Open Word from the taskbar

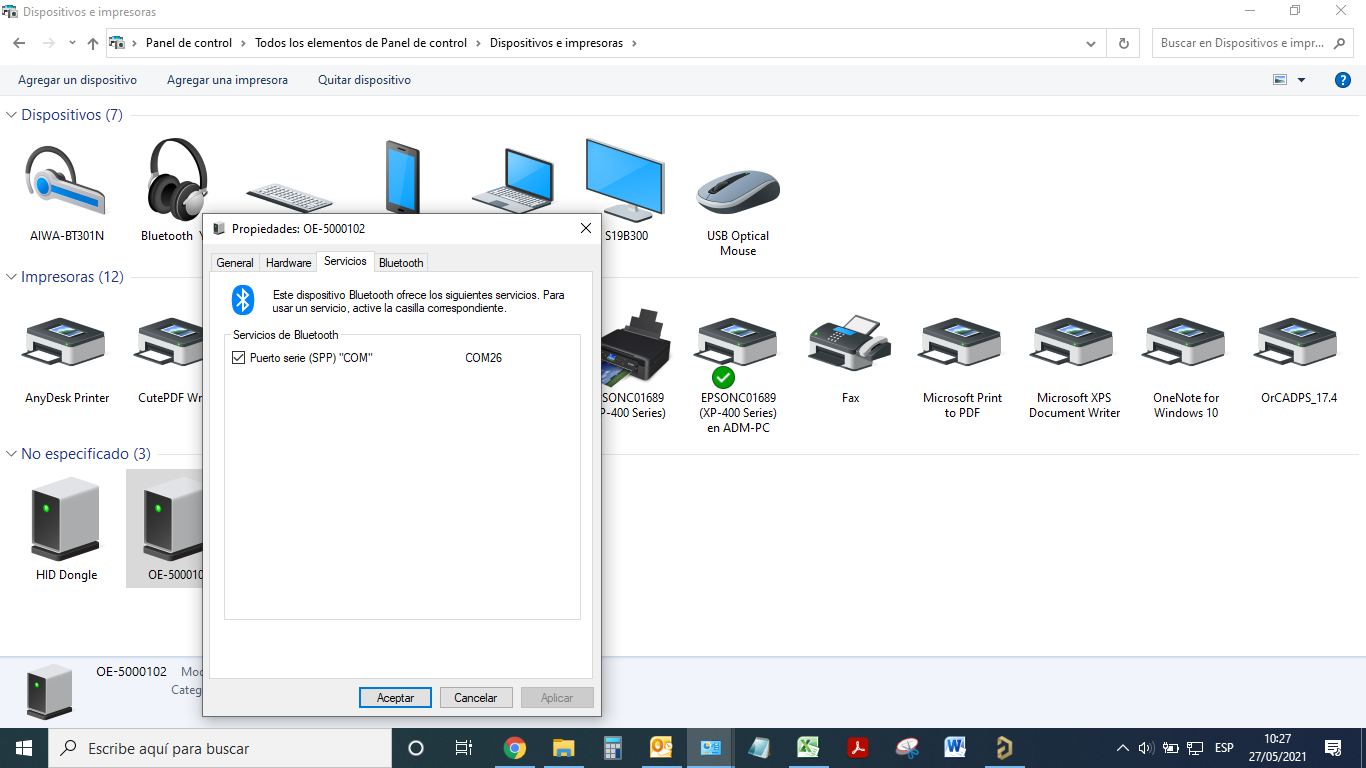click(955, 748)
